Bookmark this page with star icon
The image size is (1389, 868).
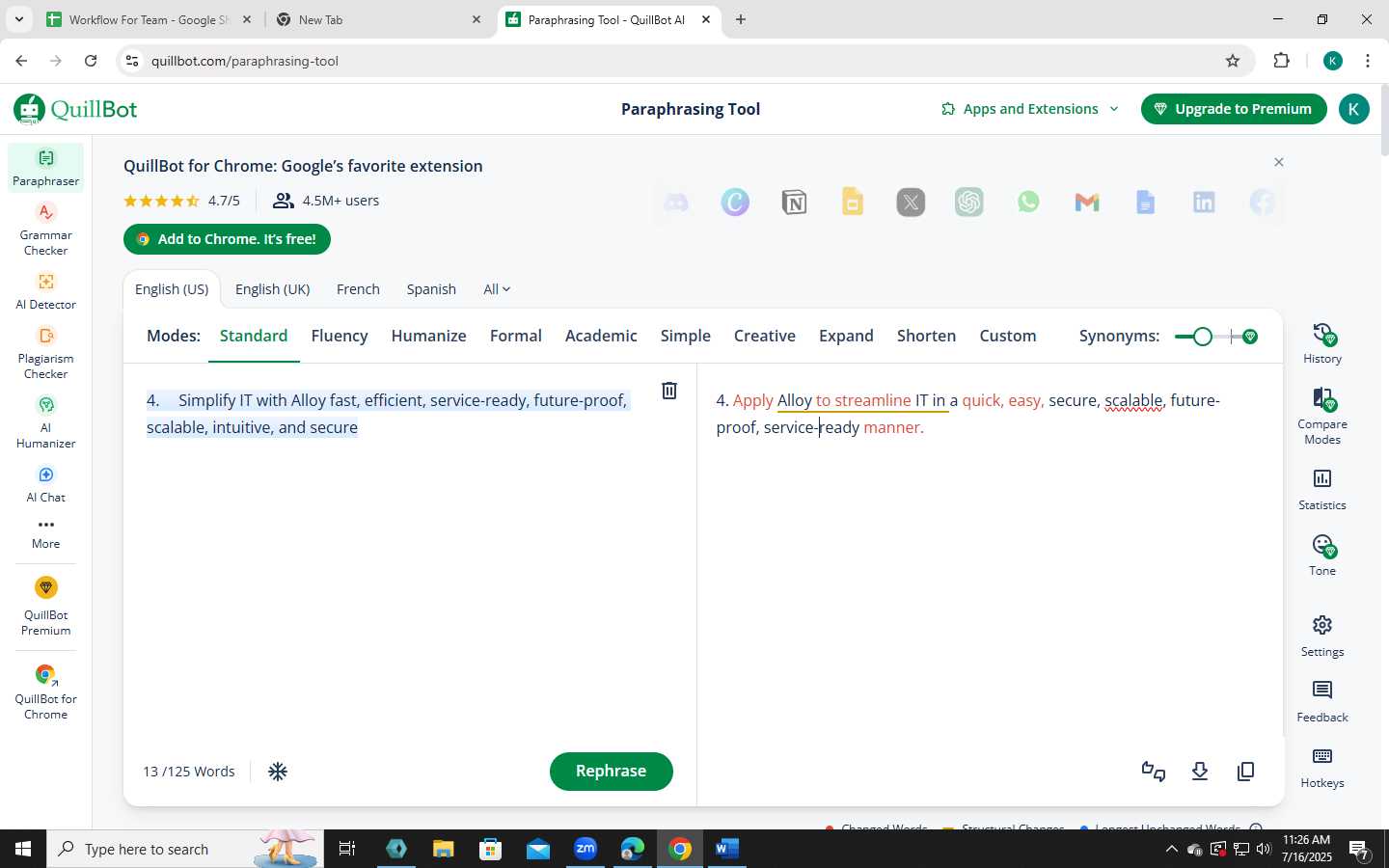(x=1233, y=61)
